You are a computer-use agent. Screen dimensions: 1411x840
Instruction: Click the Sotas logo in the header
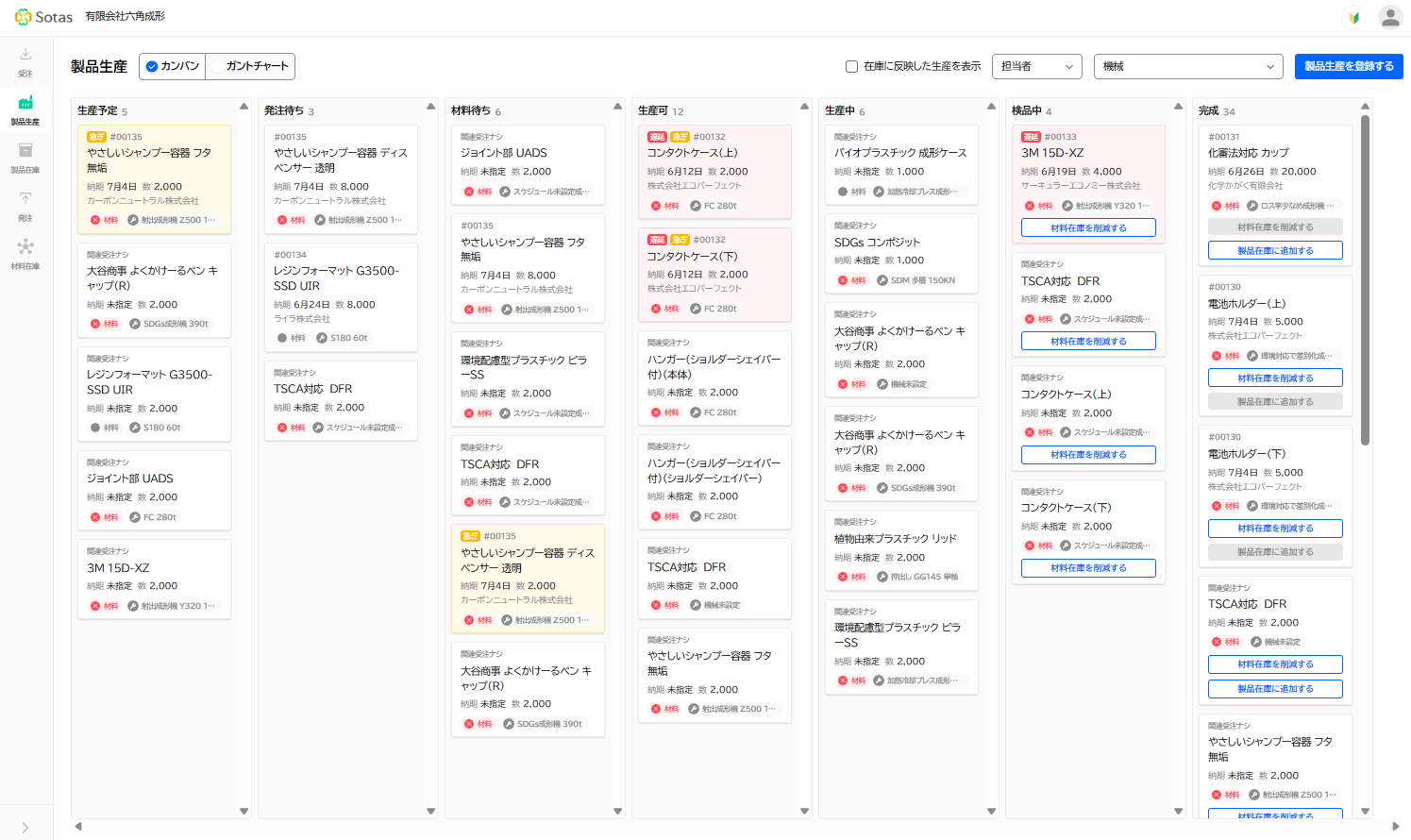[x=43, y=17]
